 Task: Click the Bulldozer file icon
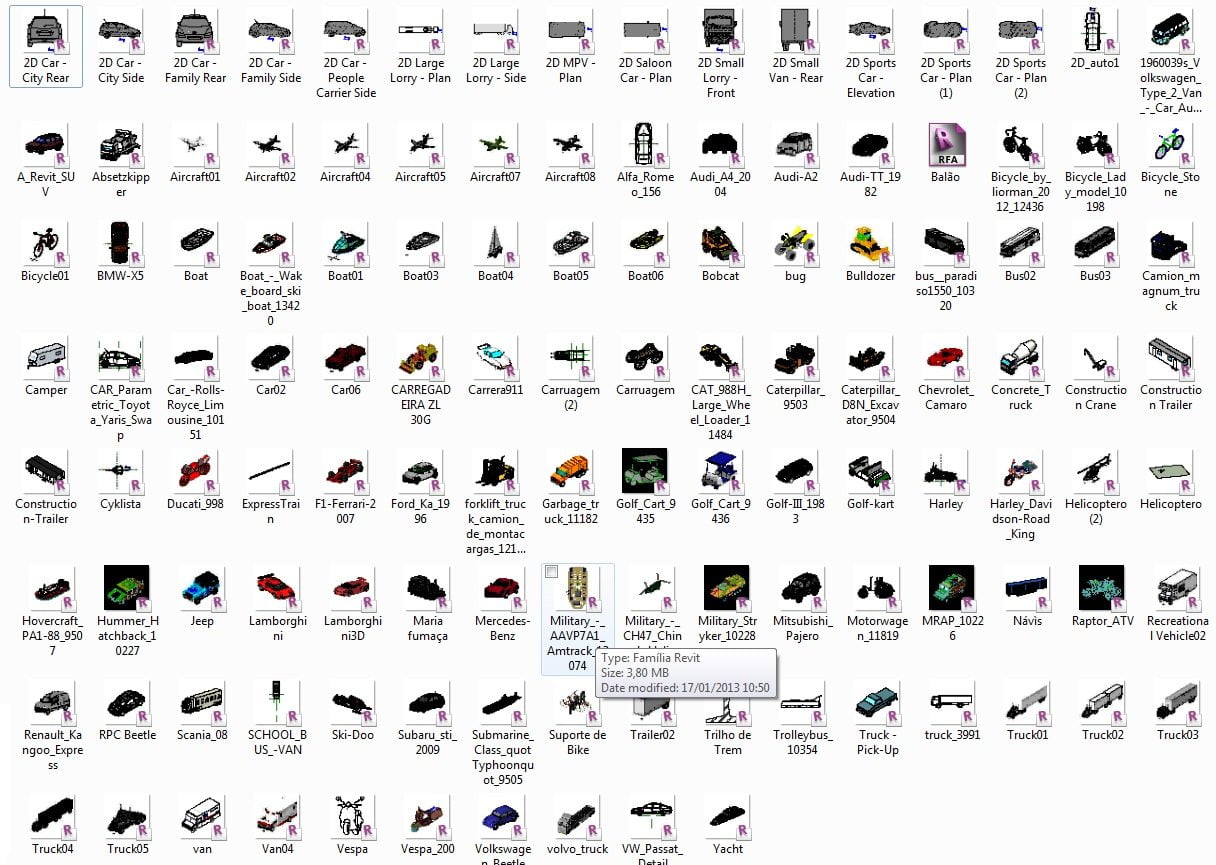(x=871, y=246)
